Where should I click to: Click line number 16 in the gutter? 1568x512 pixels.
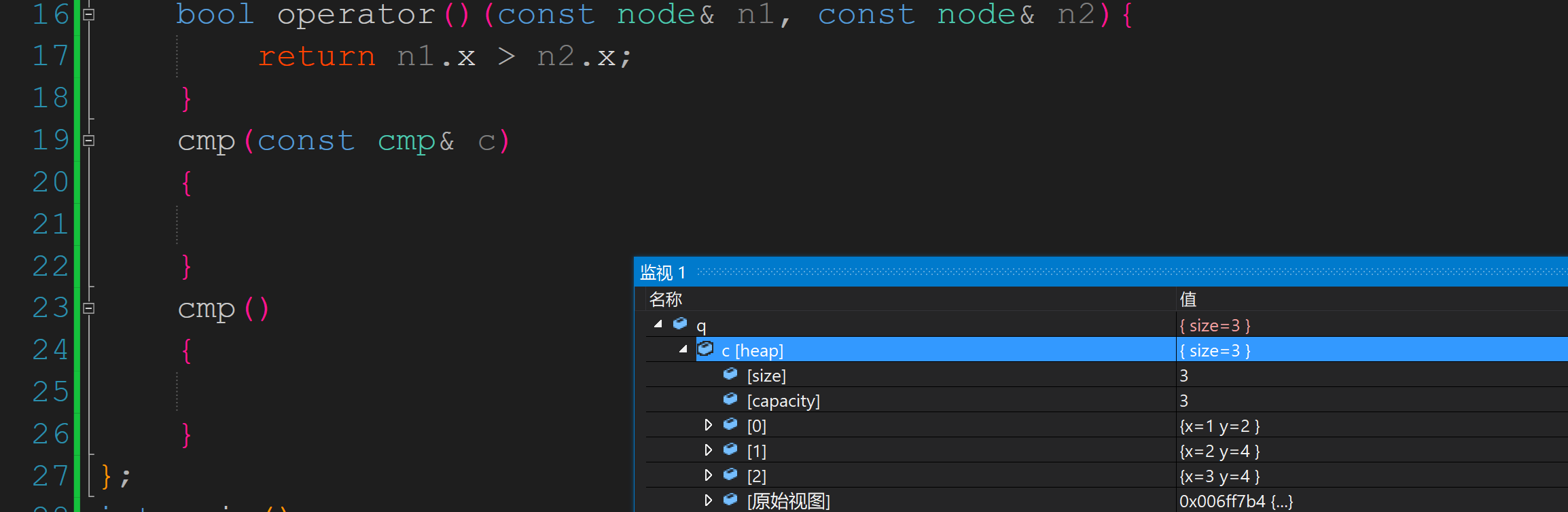coord(50,15)
